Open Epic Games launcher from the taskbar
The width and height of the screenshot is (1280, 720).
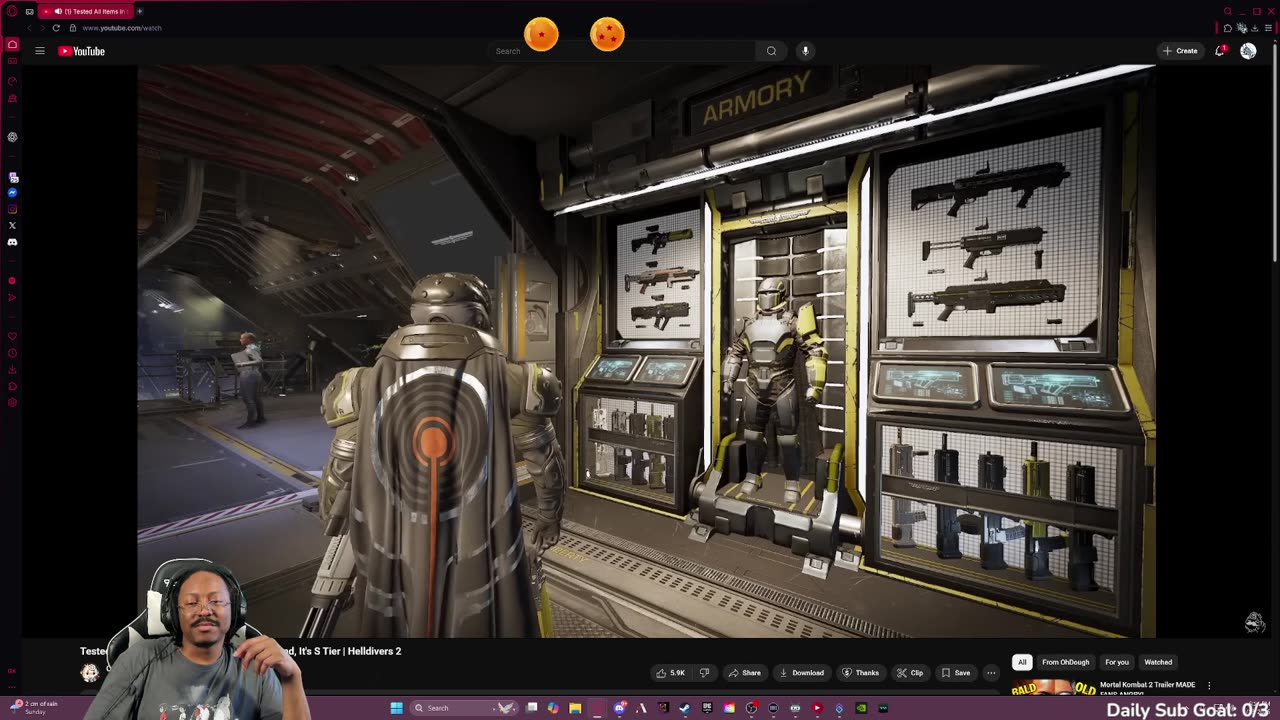click(x=707, y=708)
